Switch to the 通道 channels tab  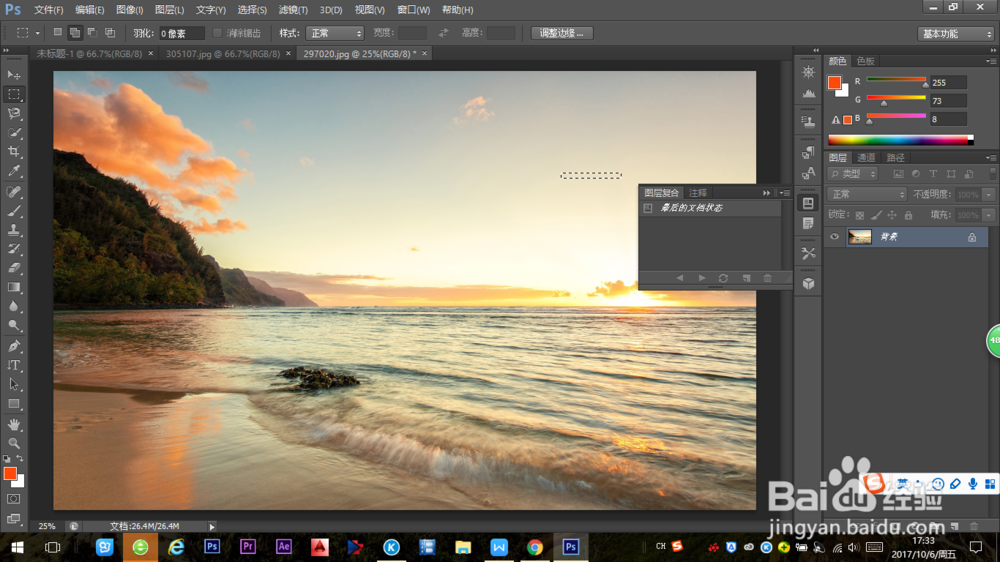pyautogui.click(x=865, y=158)
